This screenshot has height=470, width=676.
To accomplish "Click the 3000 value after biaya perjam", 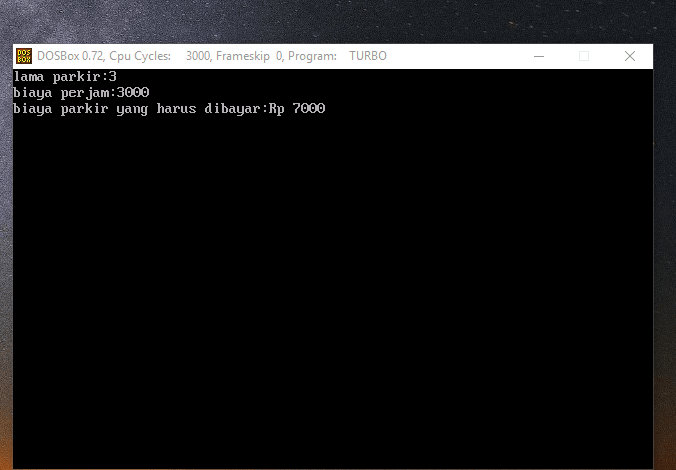I will (x=133, y=92).
